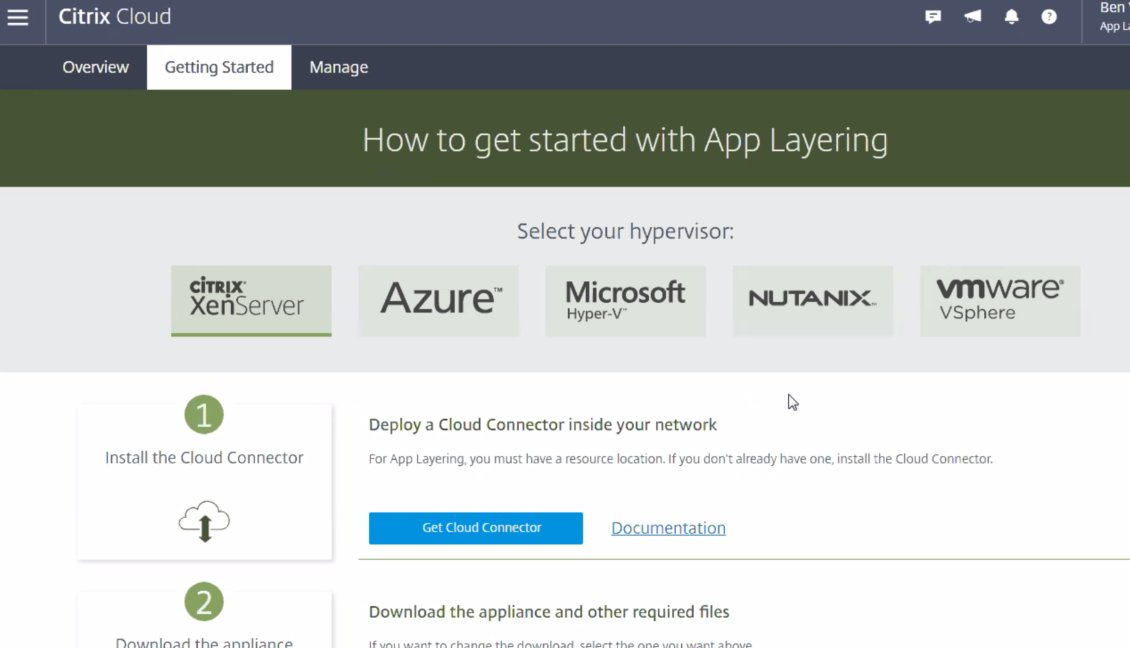Open the hamburger navigation menu

coord(18,17)
